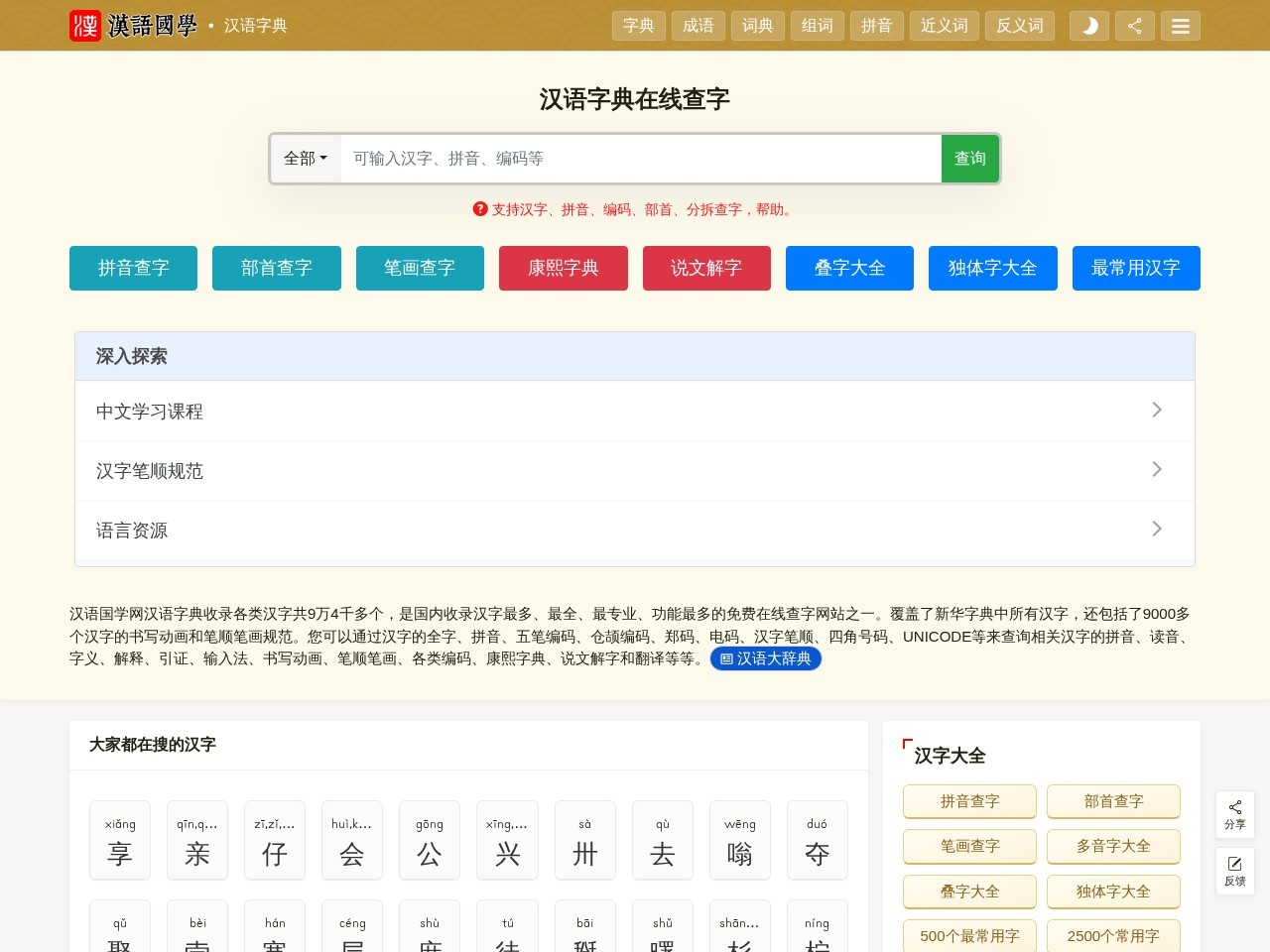Expand 语言资源 row chevron
Screen dimensions: 1270x952
point(1156,530)
